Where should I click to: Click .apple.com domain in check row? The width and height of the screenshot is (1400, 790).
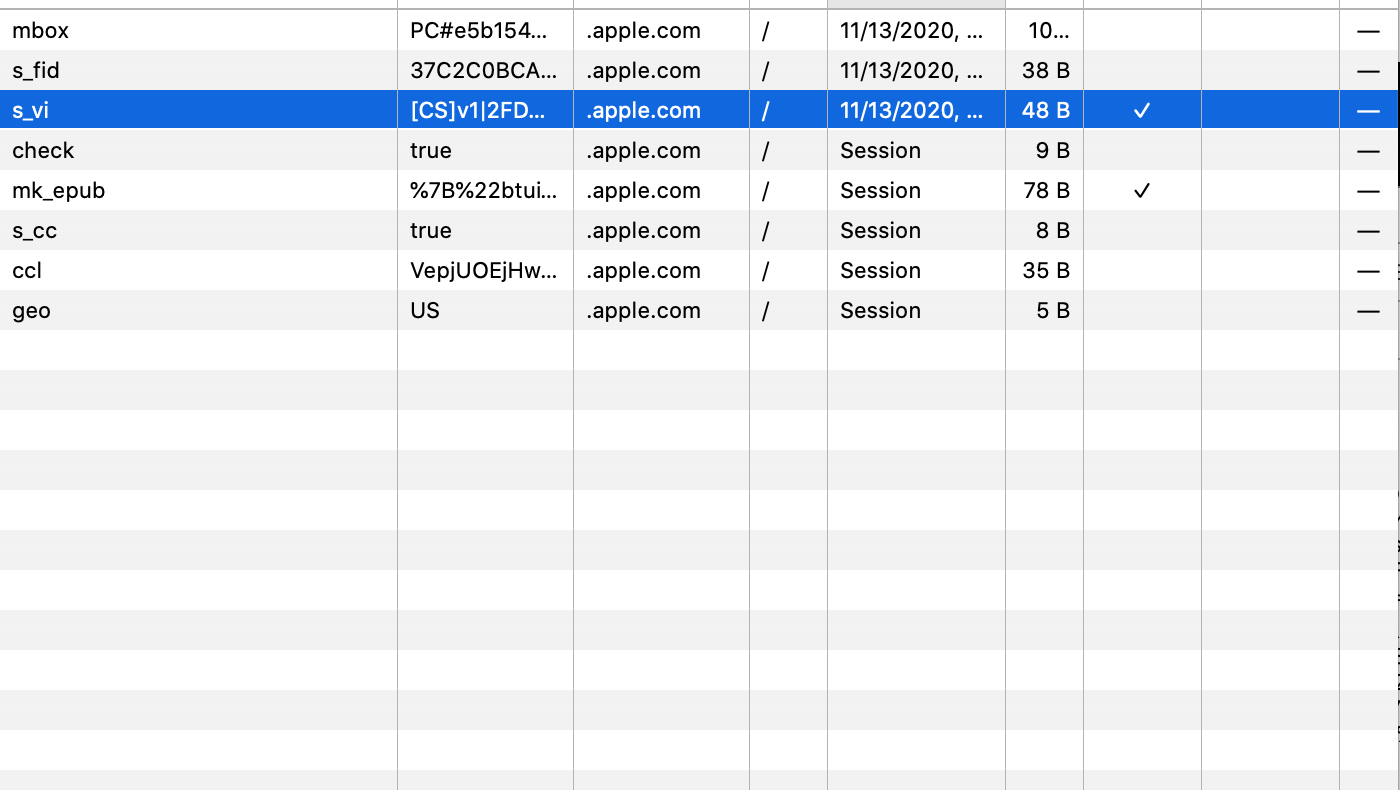pos(643,151)
